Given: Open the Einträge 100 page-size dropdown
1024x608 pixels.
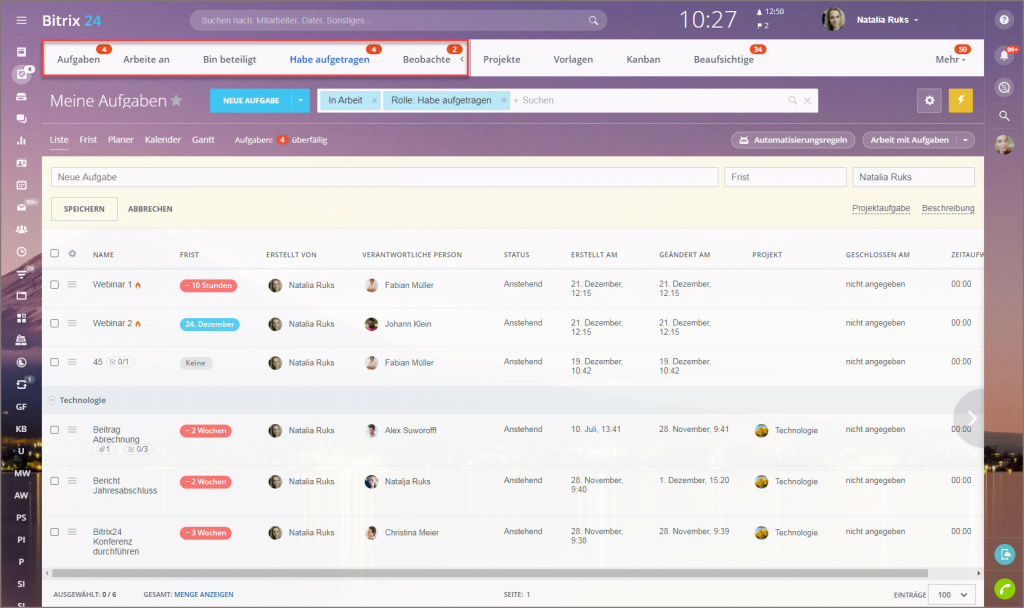Looking at the screenshot, I should [952, 595].
